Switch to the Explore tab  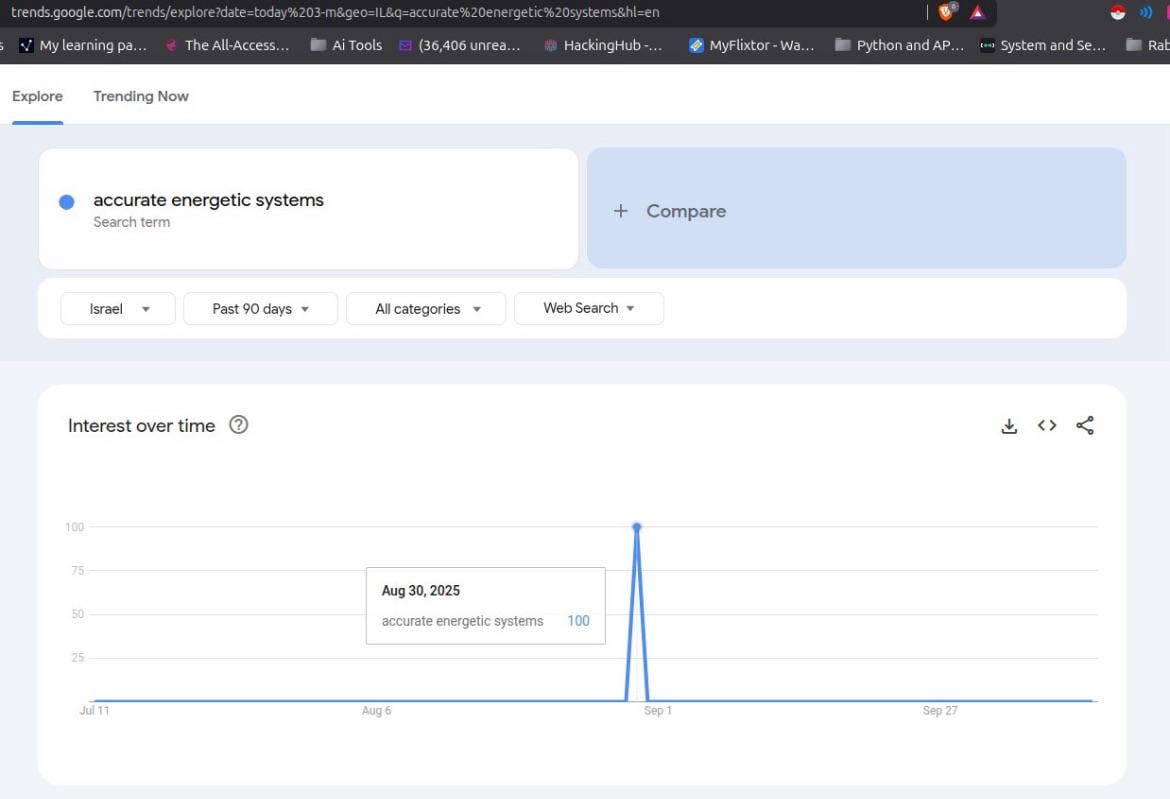coord(37,96)
